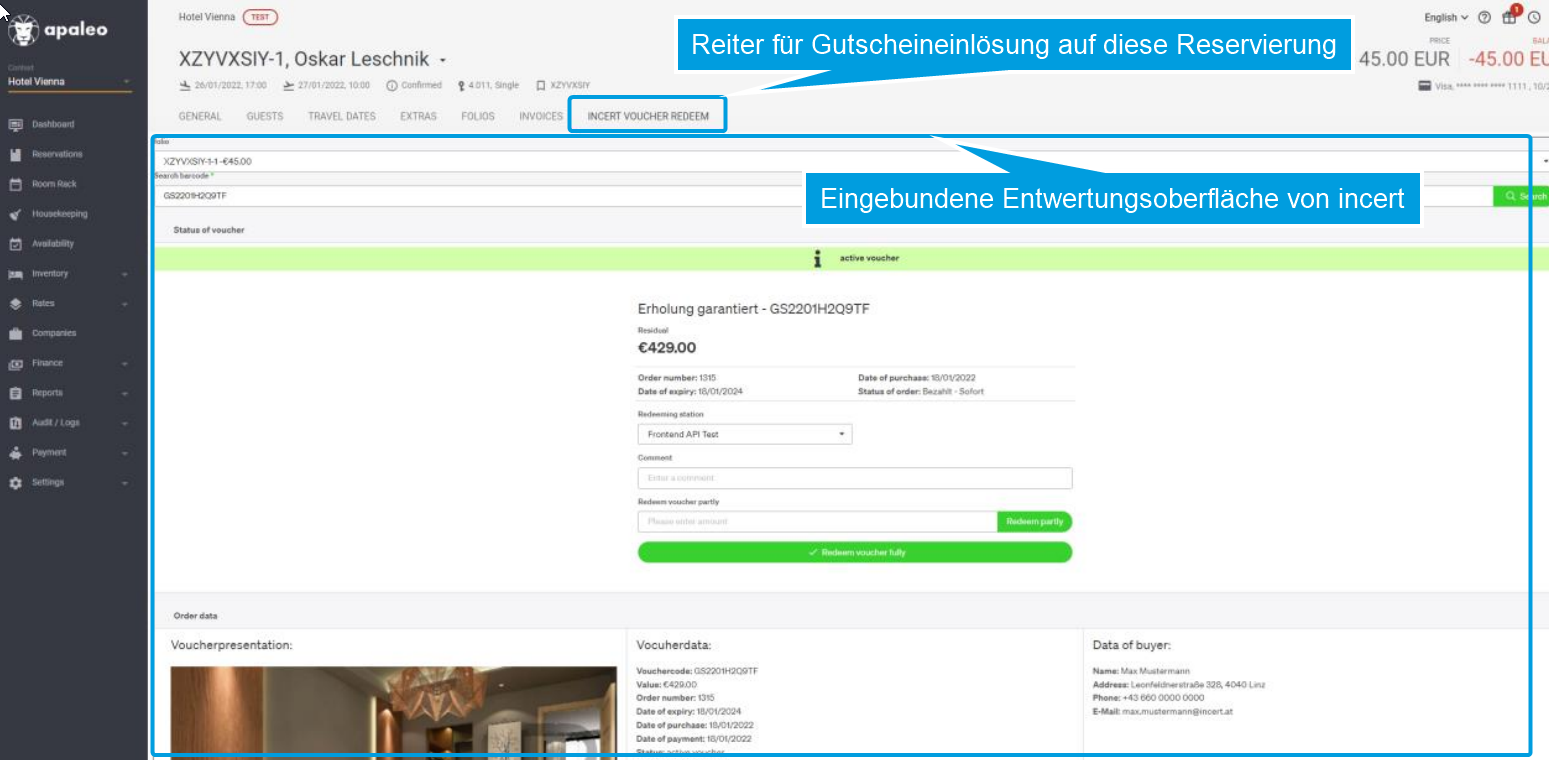Click the 45.00 EUR price value

tap(1404, 59)
